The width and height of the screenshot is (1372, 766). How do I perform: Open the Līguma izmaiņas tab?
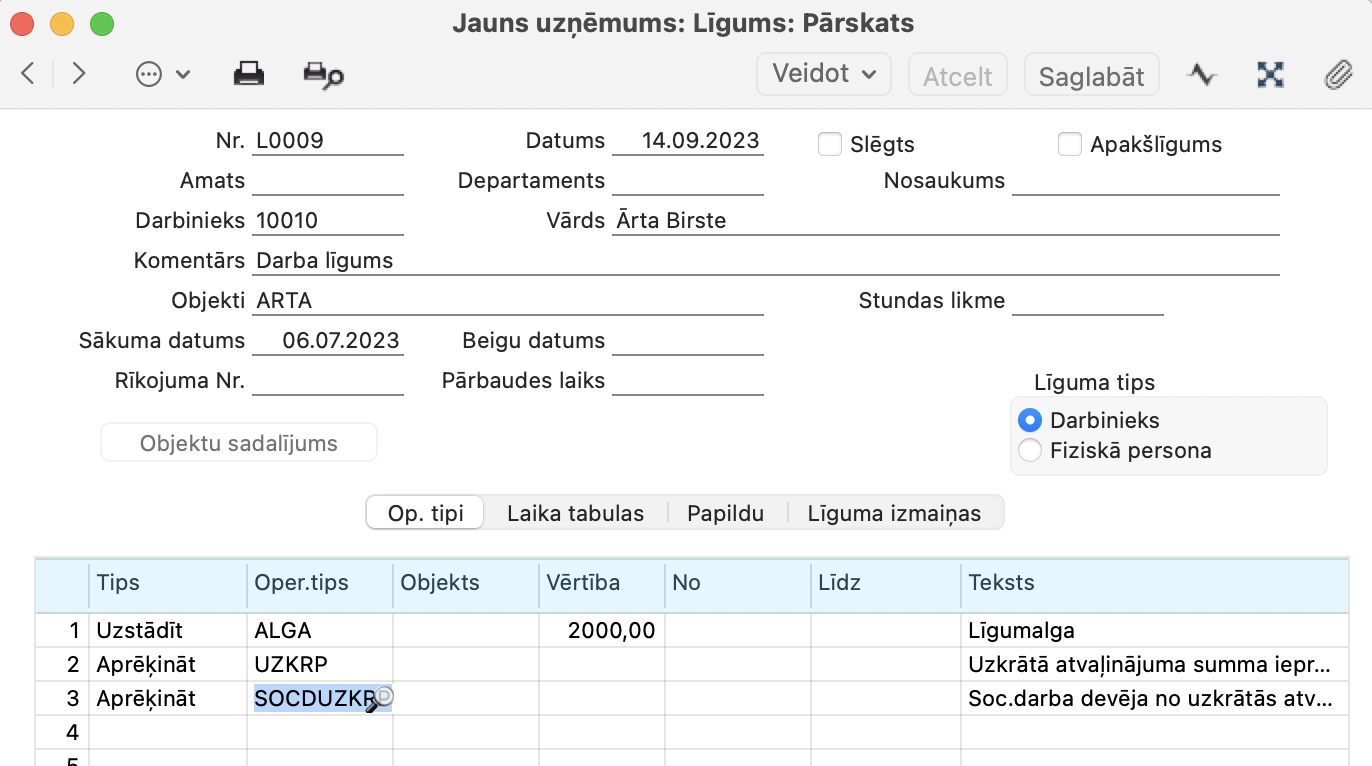(x=894, y=514)
